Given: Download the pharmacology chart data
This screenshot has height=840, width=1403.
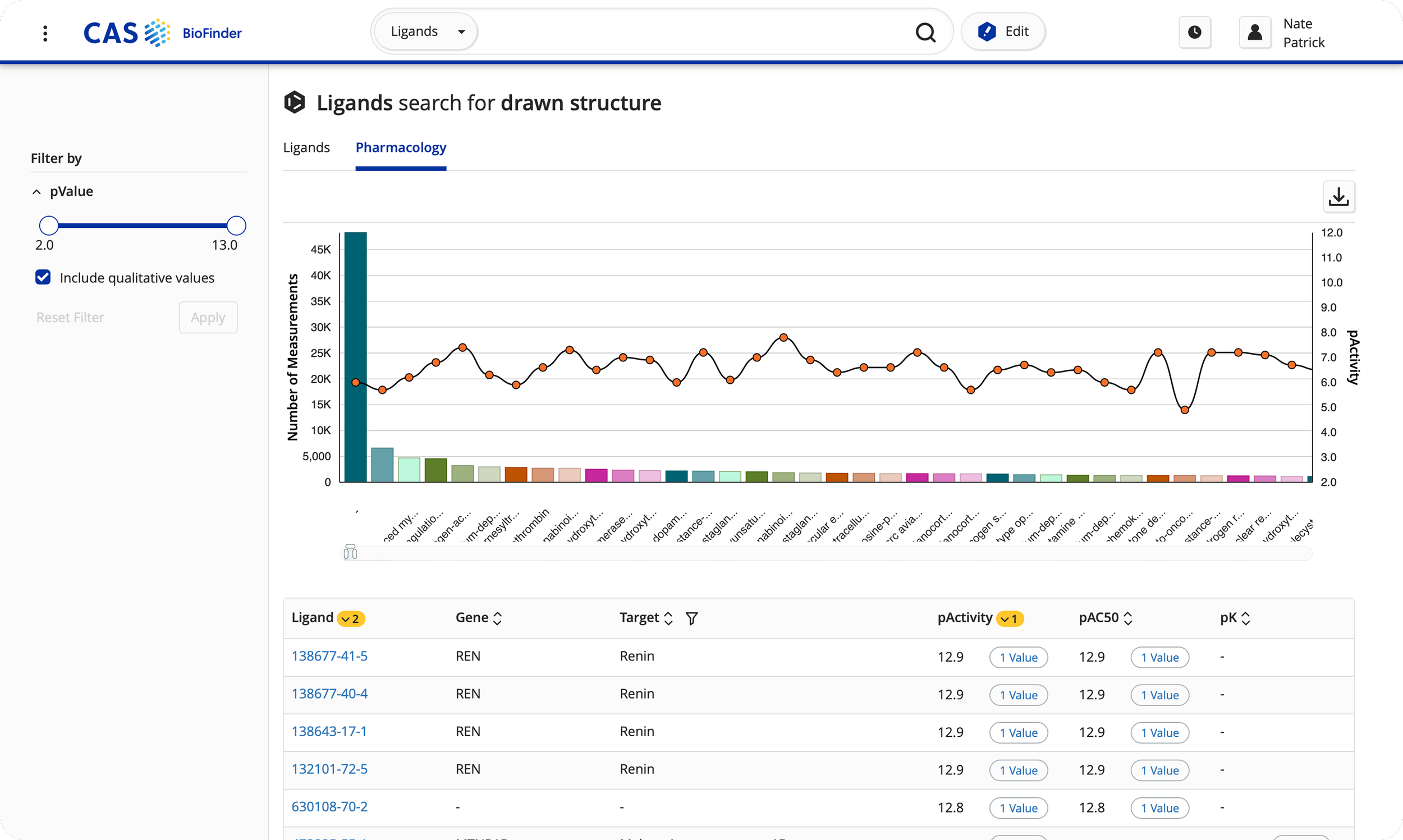Looking at the screenshot, I should coord(1339,196).
